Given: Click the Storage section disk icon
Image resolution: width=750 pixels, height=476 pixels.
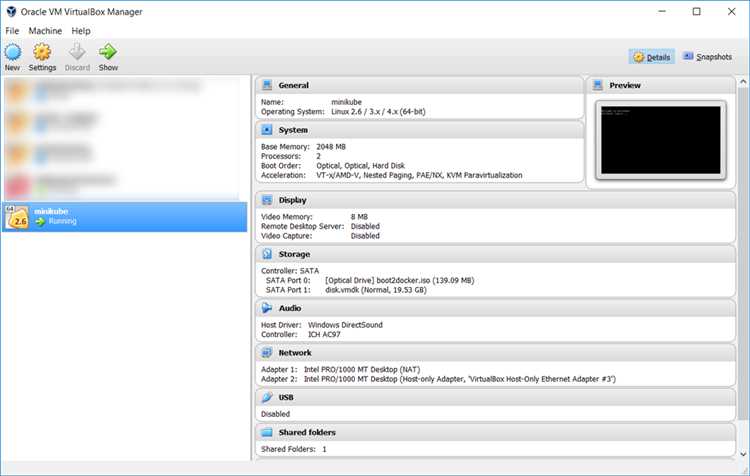Looking at the screenshot, I should [x=267, y=254].
